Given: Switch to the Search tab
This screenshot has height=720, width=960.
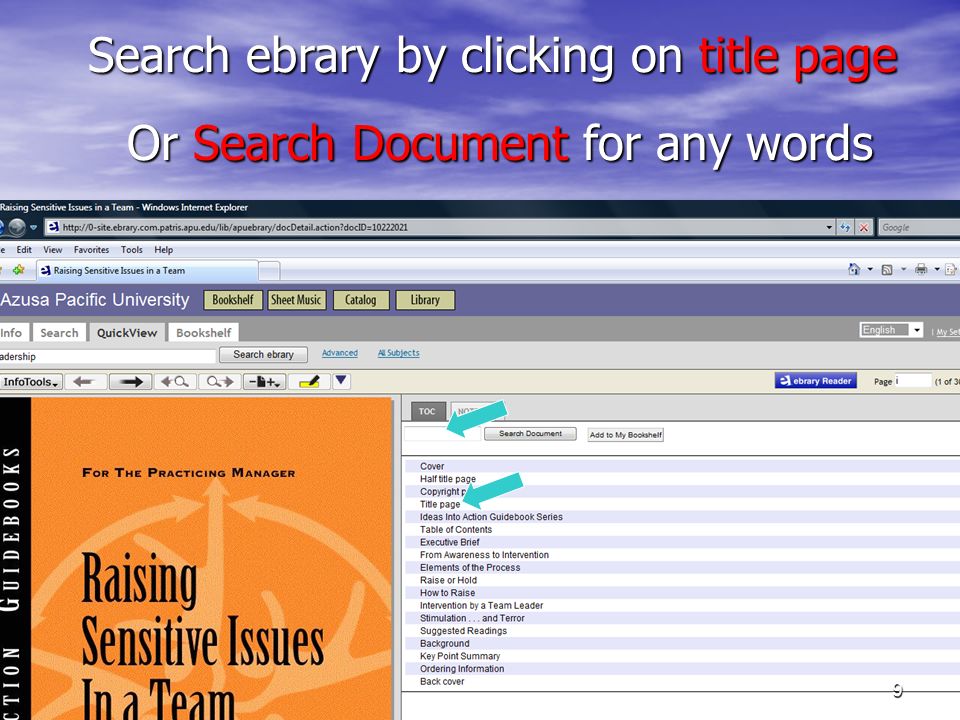Looking at the screenshot, I should click(59, 332).
